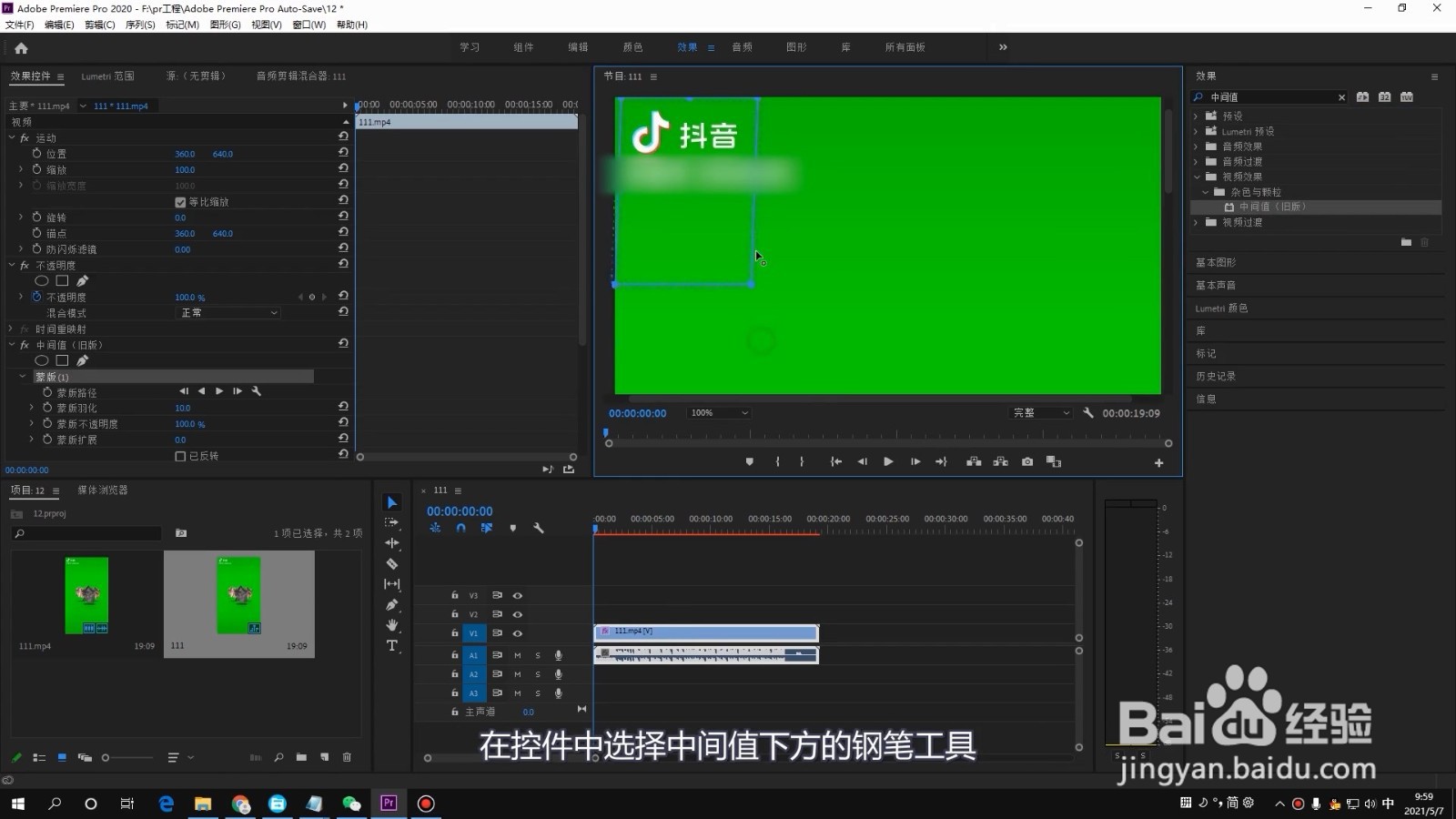Select the Track Select Forward tool
1456x819 pixels.
[x=392, y=522]
